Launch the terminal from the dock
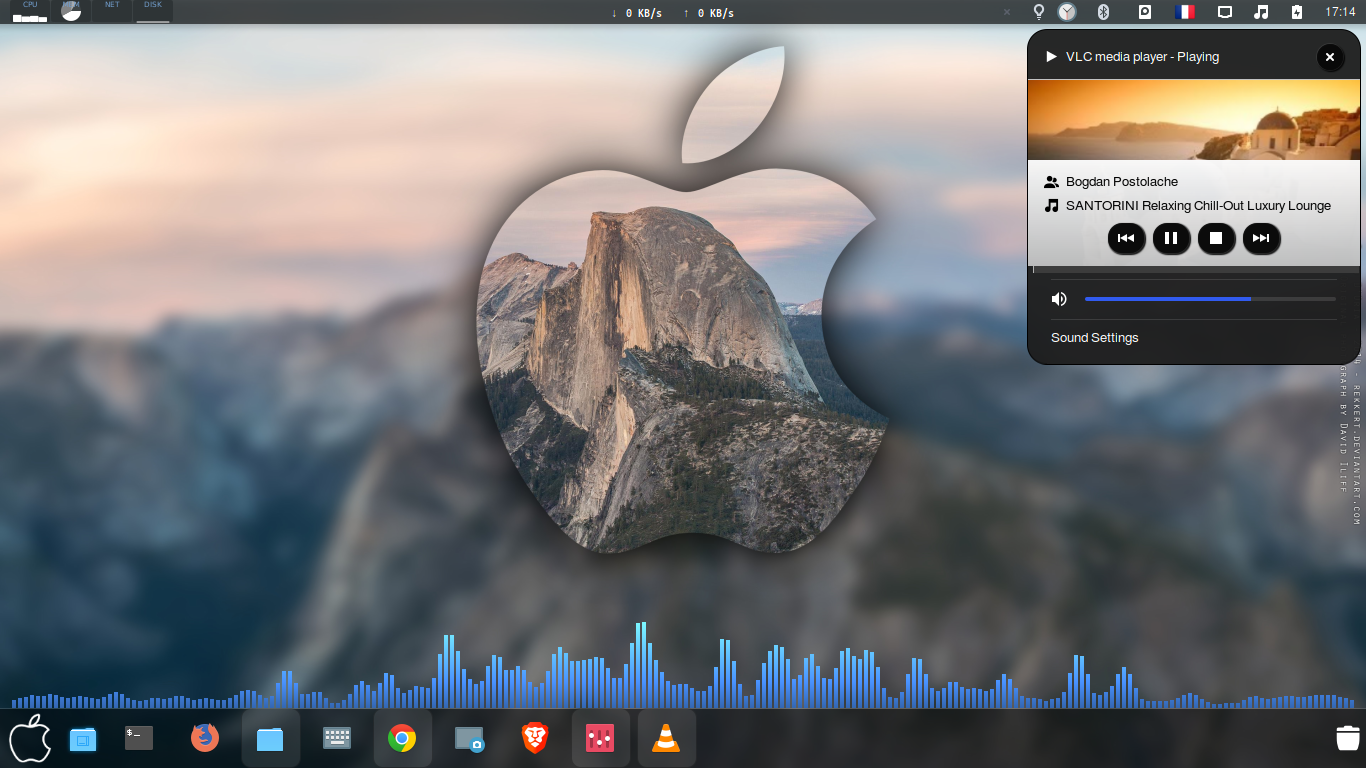Image resolution: width=1366 pixels, height=768 pixels. (139, 738)
